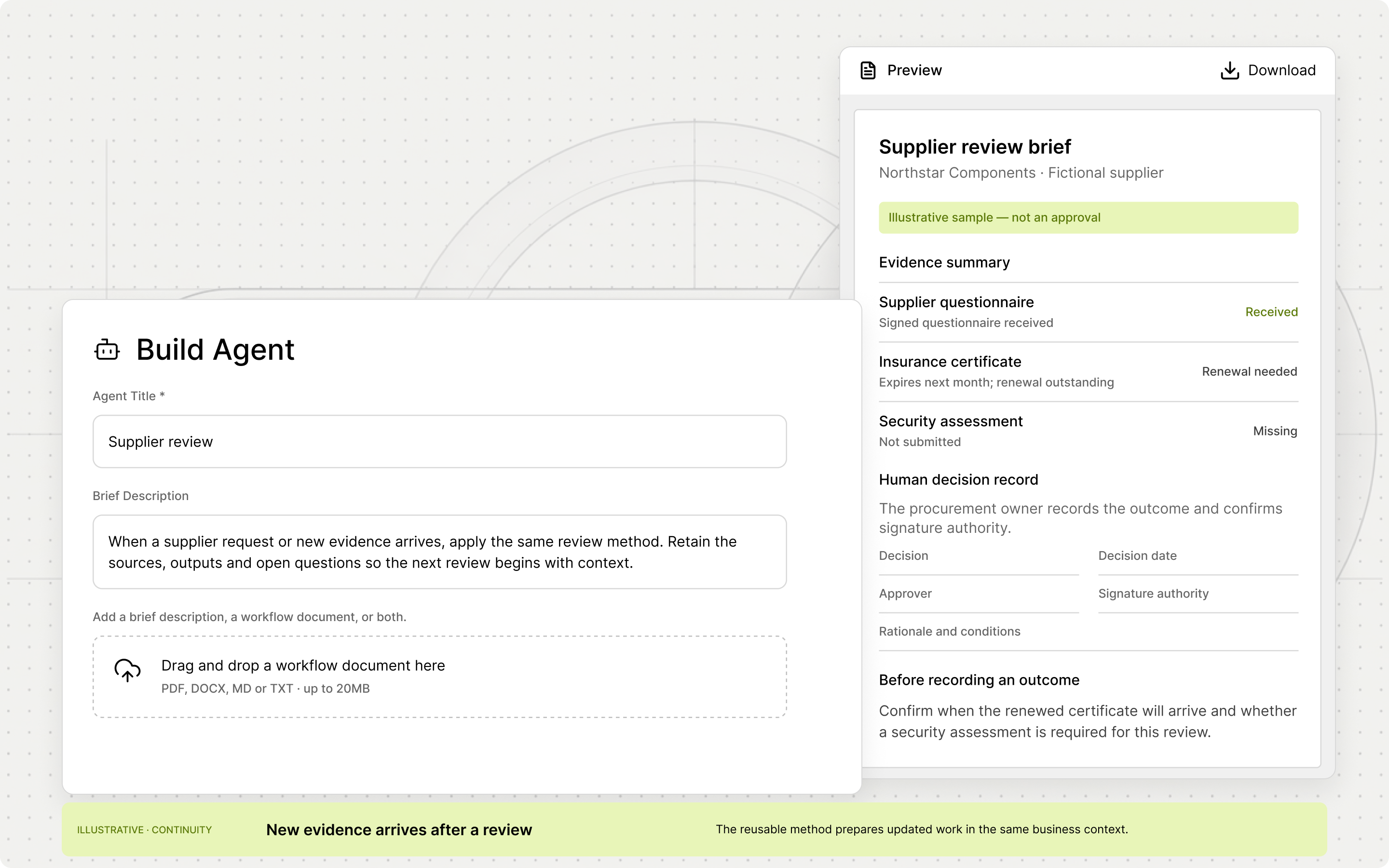Click the 'Build Agent' heading text

coord(215,349)
